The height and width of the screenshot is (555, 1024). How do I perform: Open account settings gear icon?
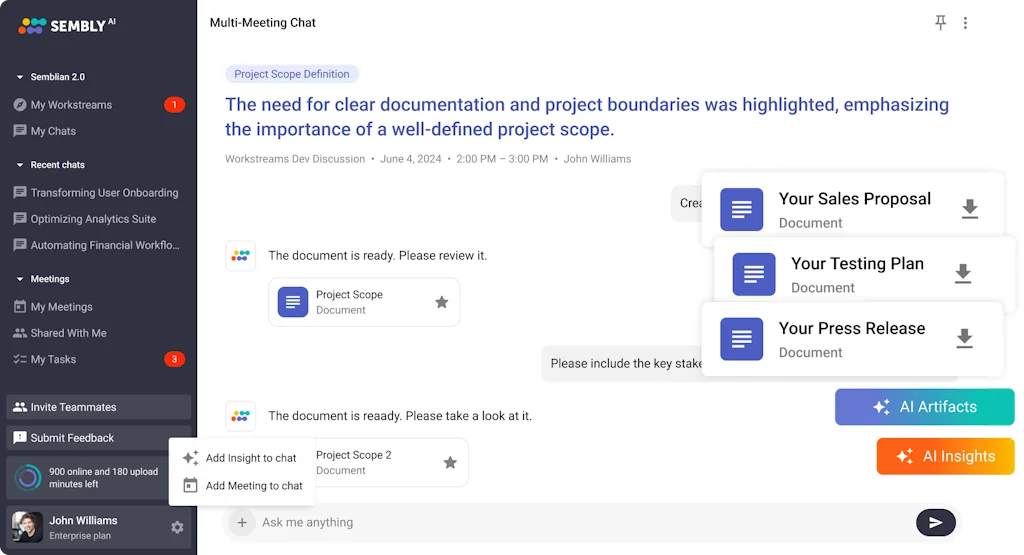pyautogui.click(x=177, y=527)
